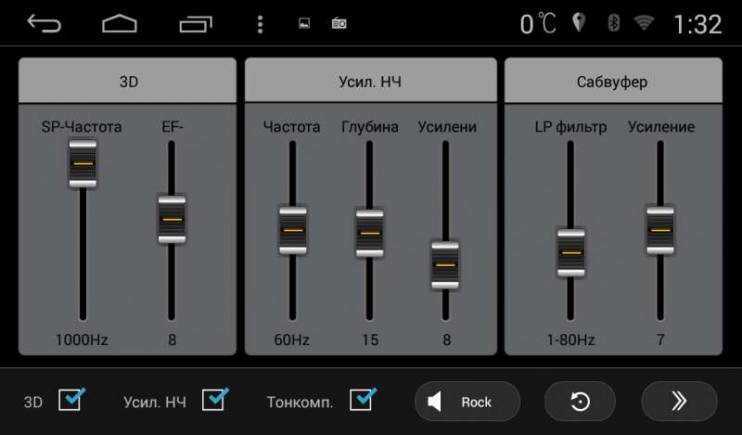
Task: Tap the Bluetooth status icon
Action: click(614, 23)
